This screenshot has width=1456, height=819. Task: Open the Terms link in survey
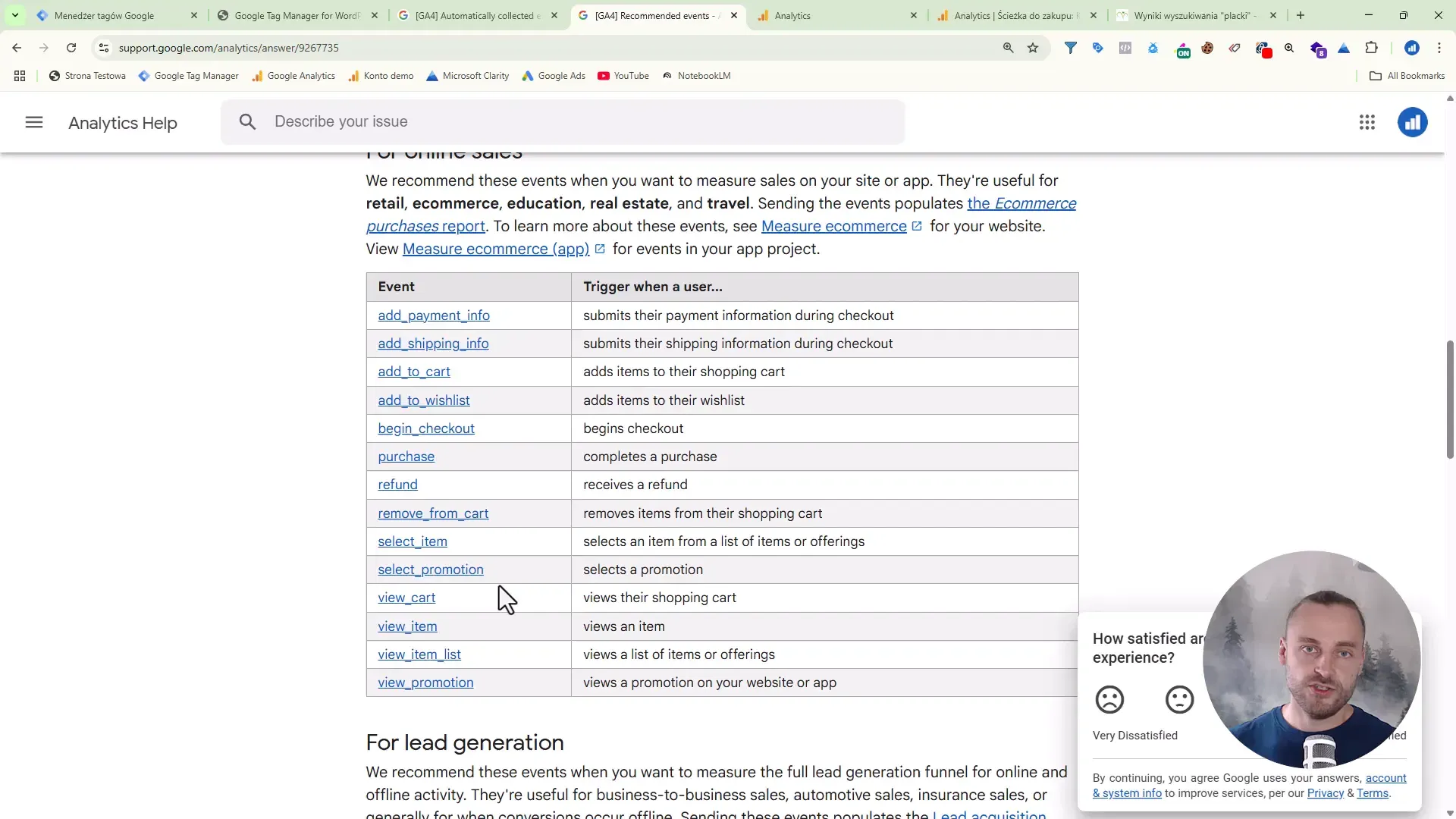point(1372,793)
